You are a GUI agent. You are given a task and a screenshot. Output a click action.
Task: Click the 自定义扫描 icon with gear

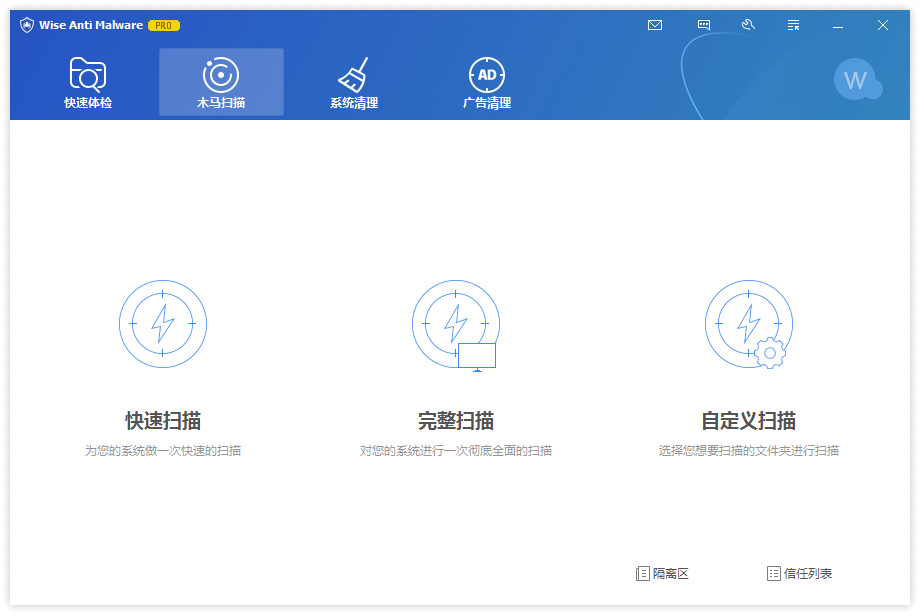748,324
